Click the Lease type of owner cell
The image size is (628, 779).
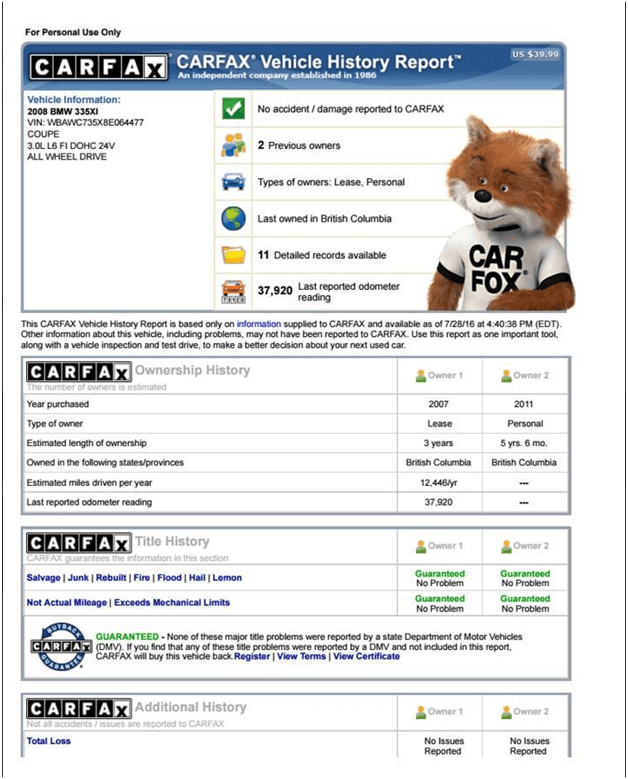pyautogui.click(x=440, y=424)
